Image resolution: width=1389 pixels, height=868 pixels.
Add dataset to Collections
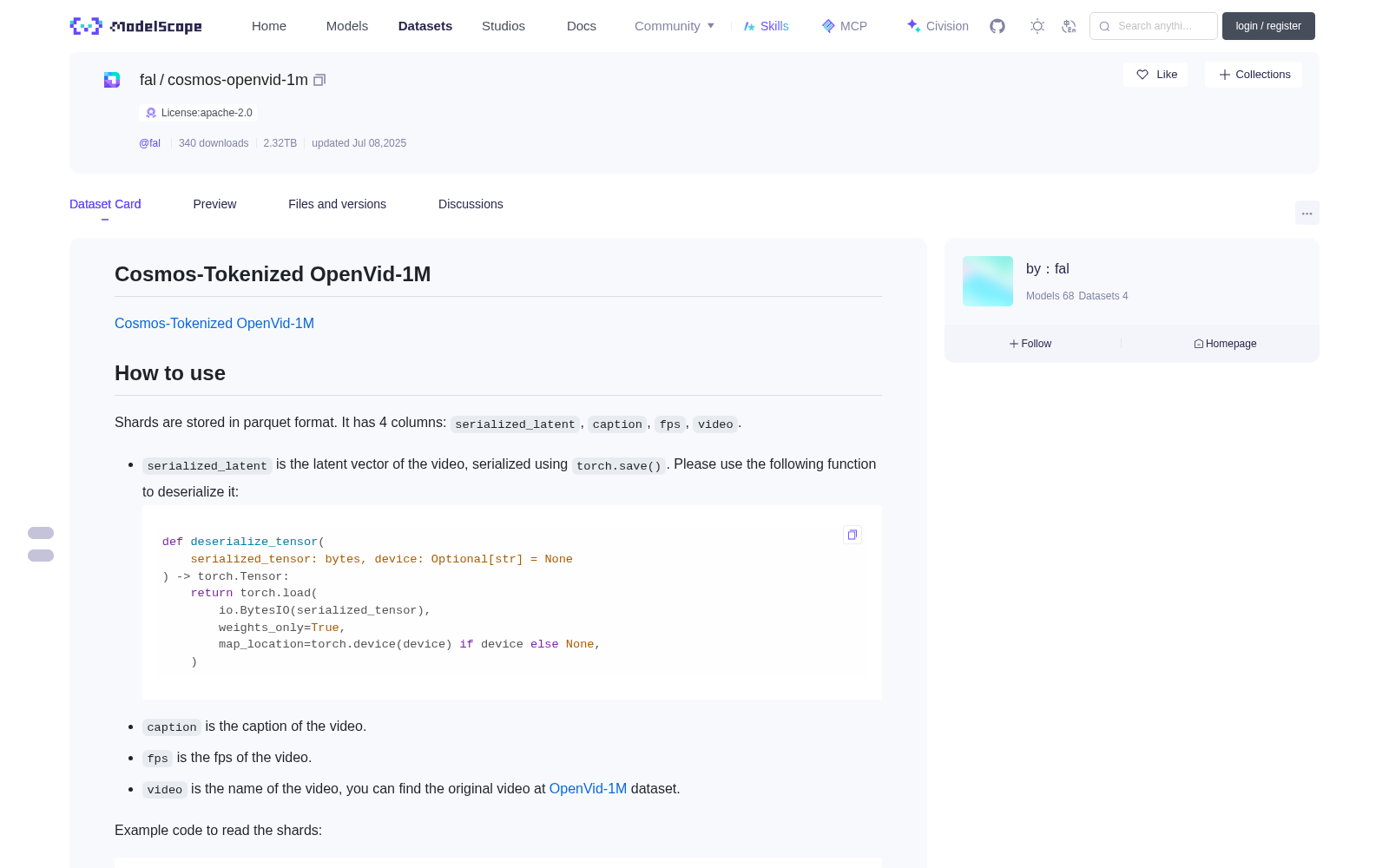pos(1254,75)
